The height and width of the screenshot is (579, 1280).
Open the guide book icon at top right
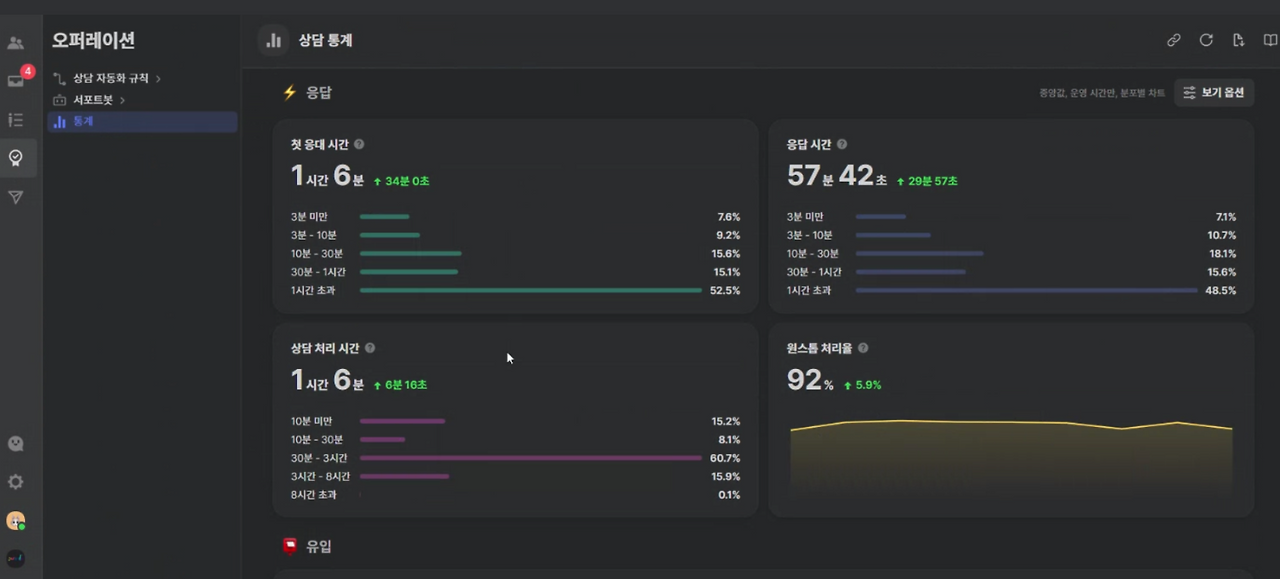pos(1270,40)
